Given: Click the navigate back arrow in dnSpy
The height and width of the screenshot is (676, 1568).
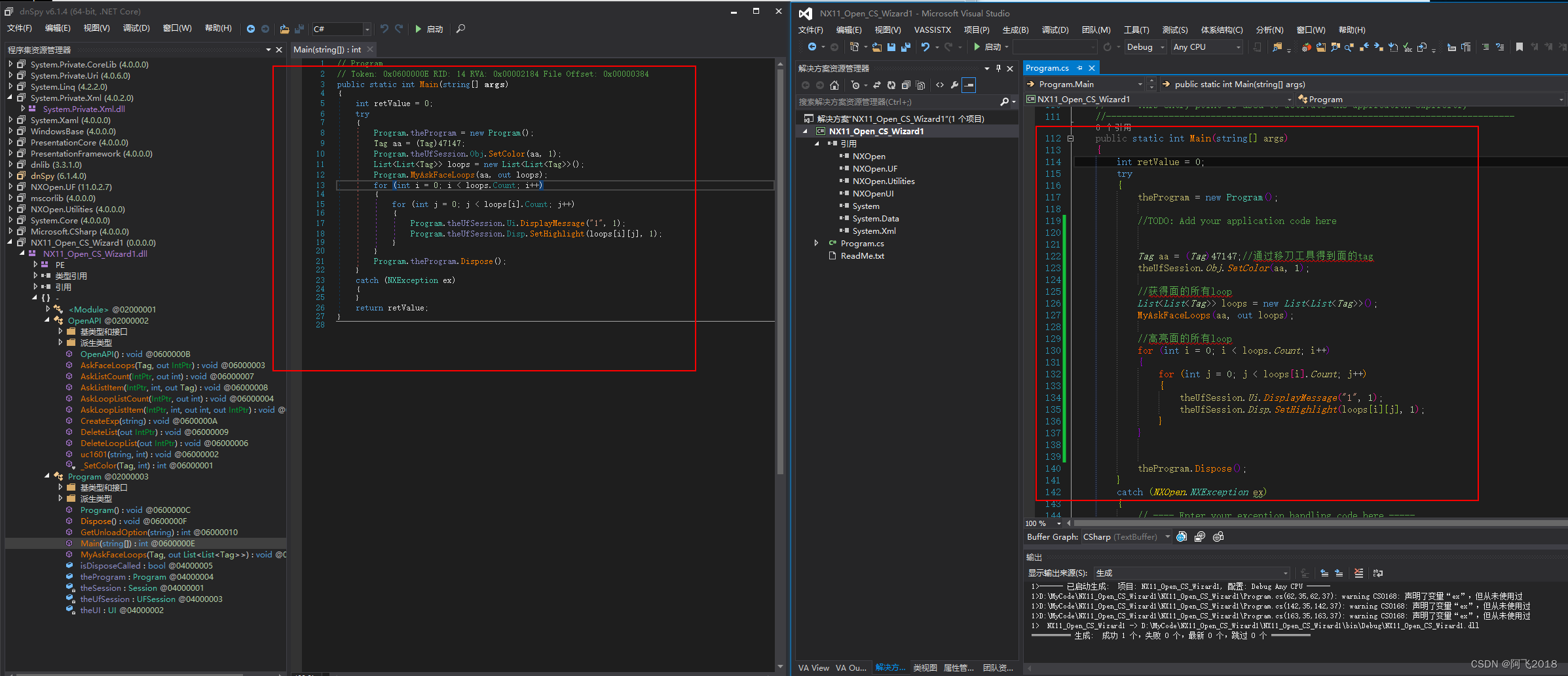Looking at the screenshot, I should (251, 29).
